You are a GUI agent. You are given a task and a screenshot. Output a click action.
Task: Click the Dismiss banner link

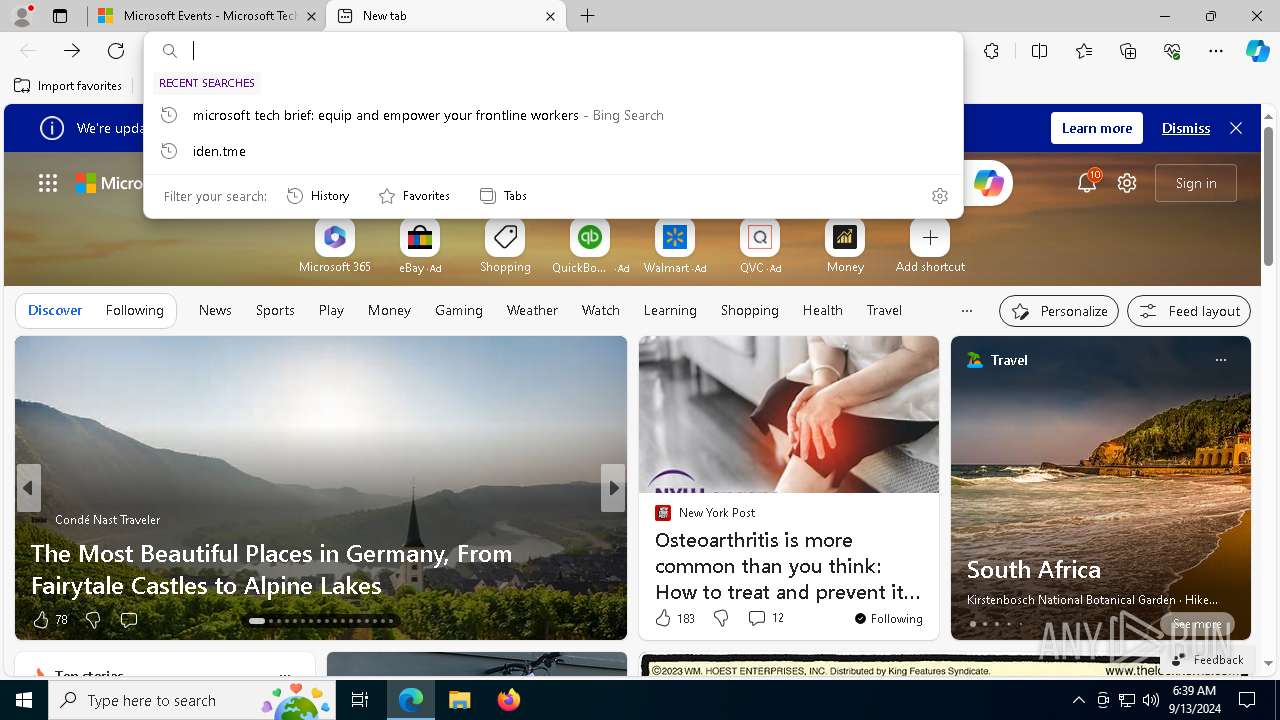1186,128
